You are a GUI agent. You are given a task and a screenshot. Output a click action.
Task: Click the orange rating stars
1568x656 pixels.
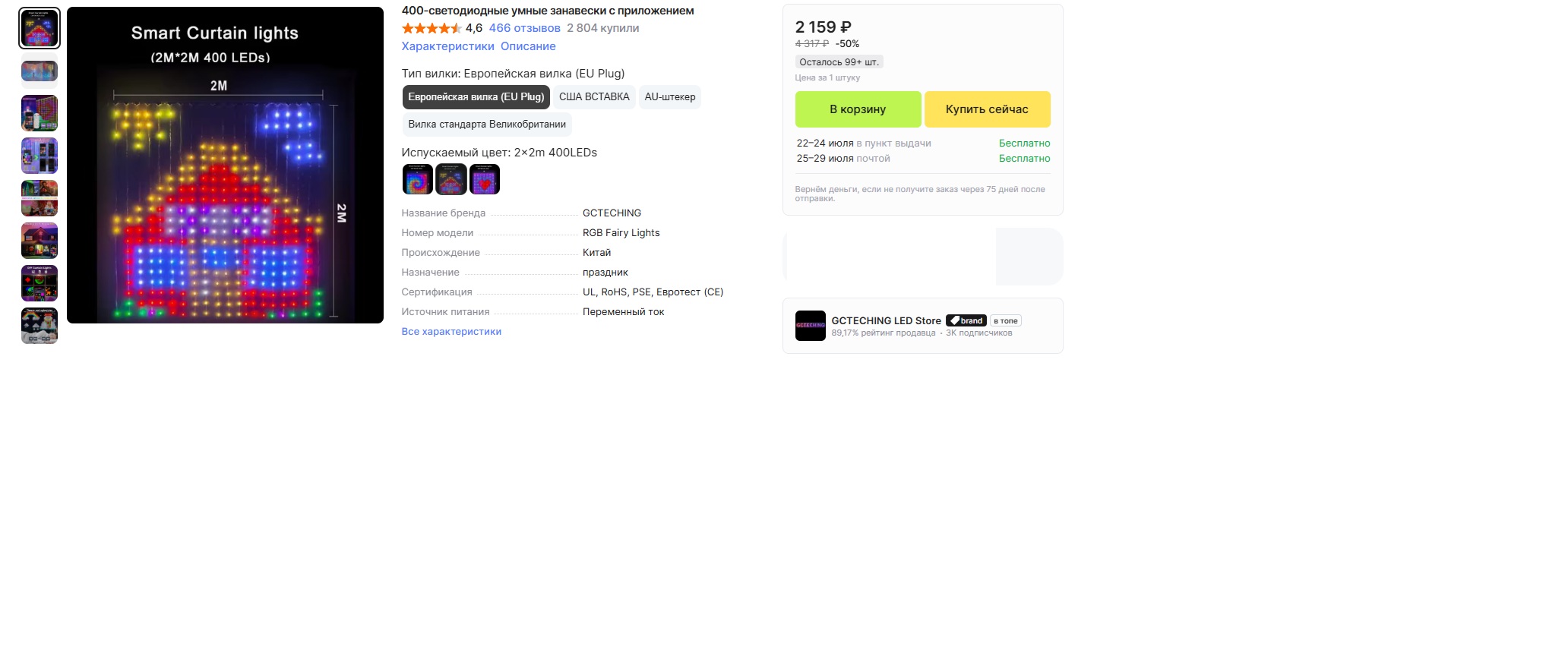coord(432,28)
